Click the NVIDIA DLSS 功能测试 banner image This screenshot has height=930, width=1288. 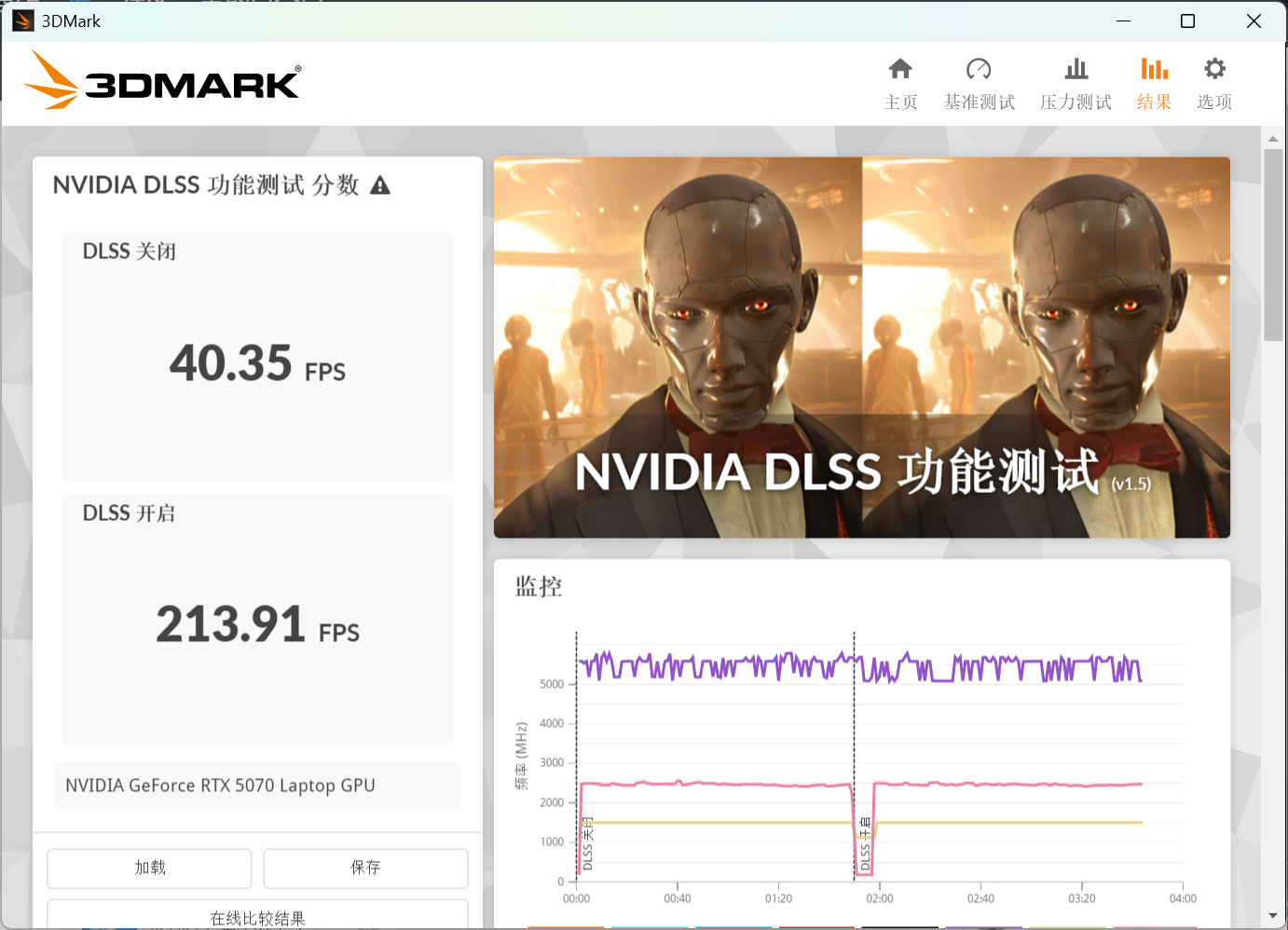(x=862, y=348)
